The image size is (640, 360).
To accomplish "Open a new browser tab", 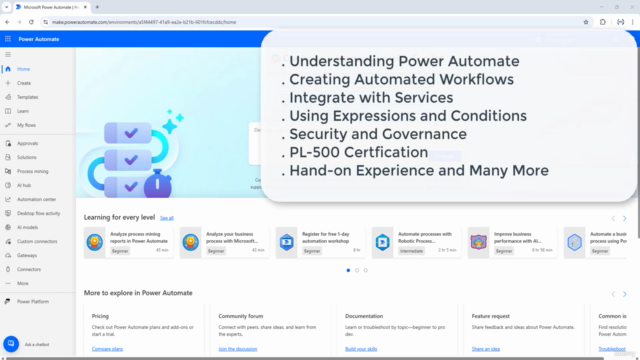I will tap(97, 7).
